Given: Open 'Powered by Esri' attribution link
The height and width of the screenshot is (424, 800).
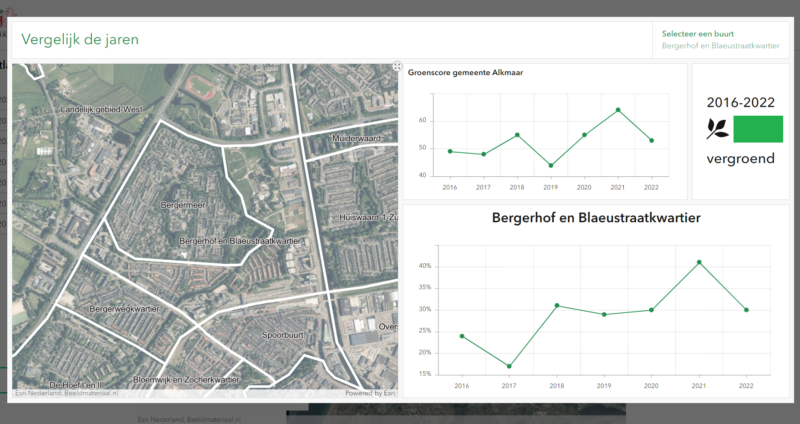Looking at the screenshot, I should 372,393.
